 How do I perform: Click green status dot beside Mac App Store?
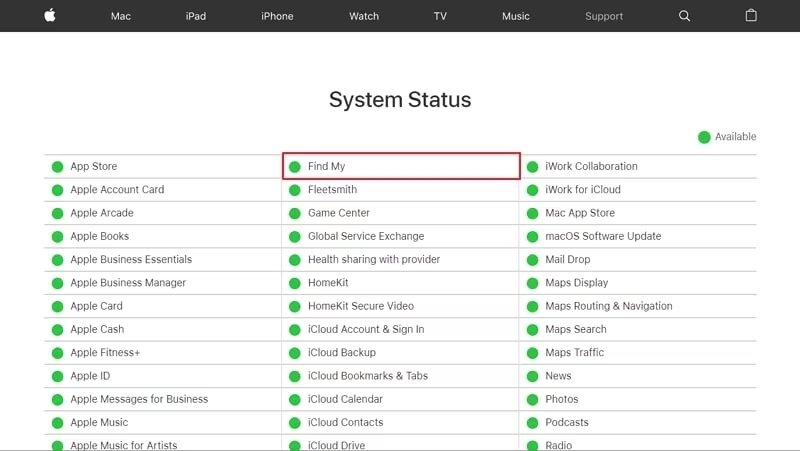coord(533,213)
